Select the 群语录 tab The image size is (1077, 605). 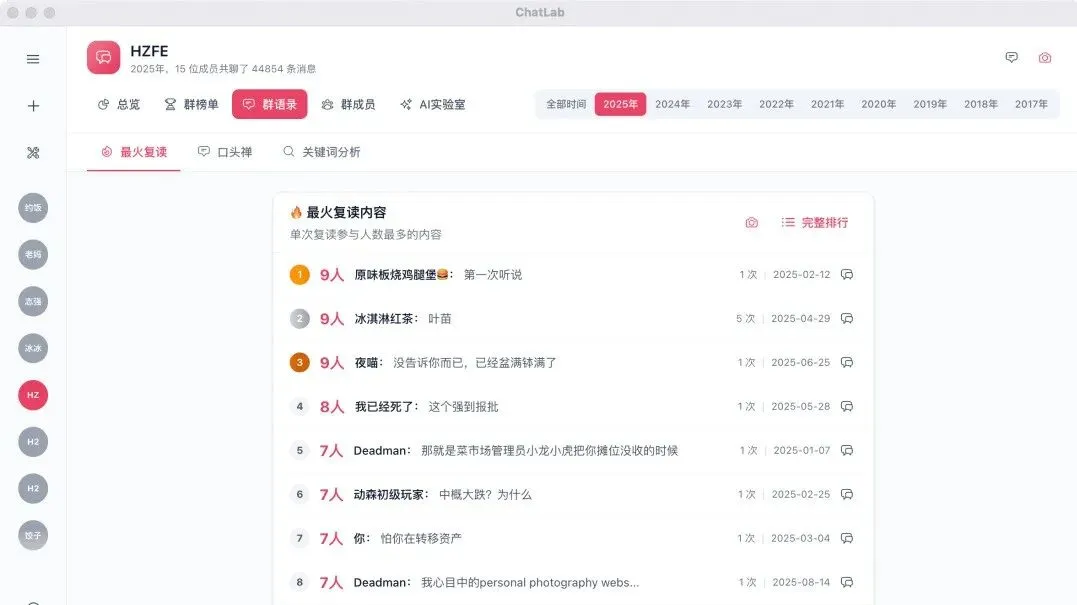point(269,104)
